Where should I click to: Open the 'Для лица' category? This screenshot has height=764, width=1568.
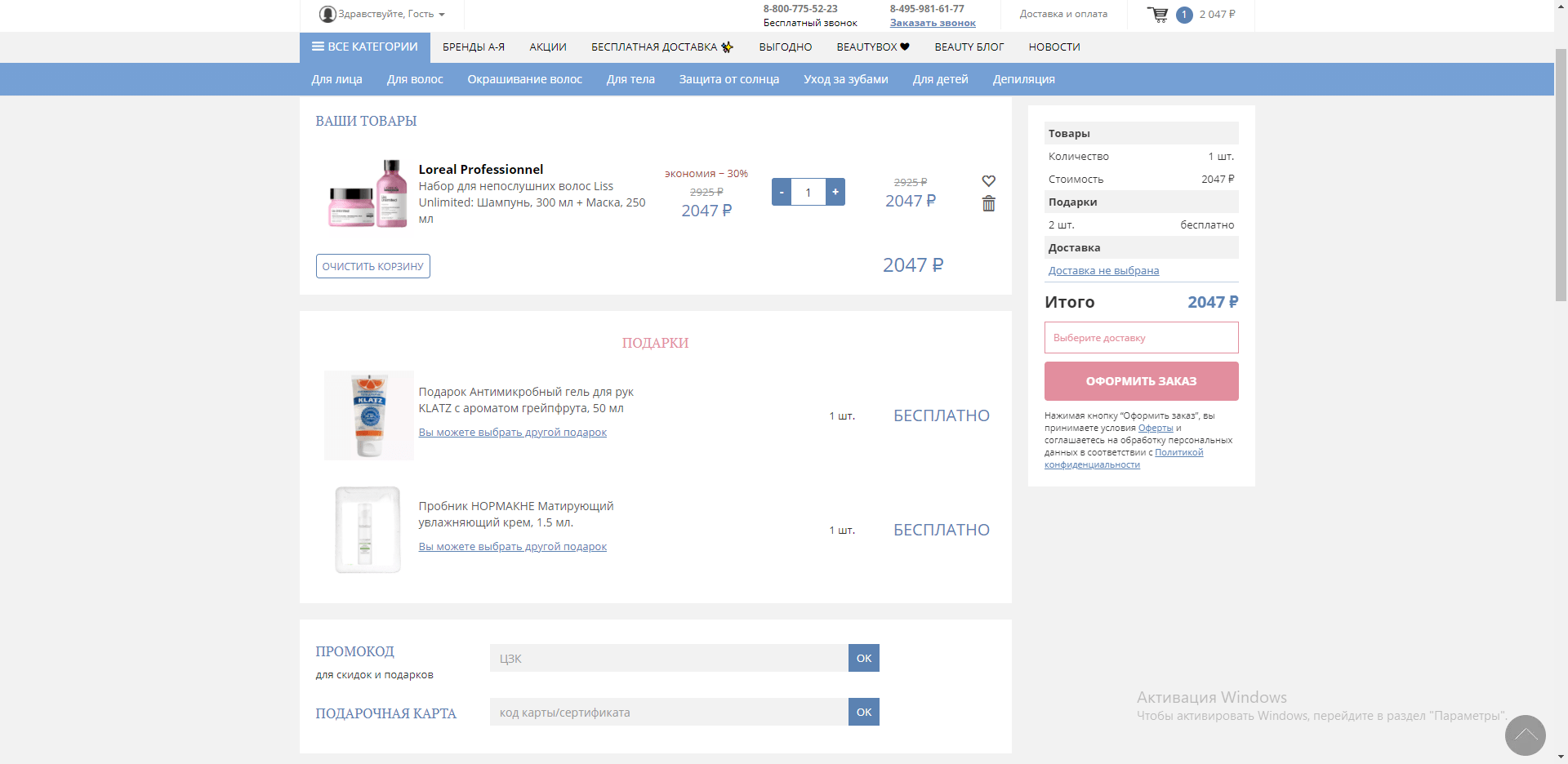336,79
